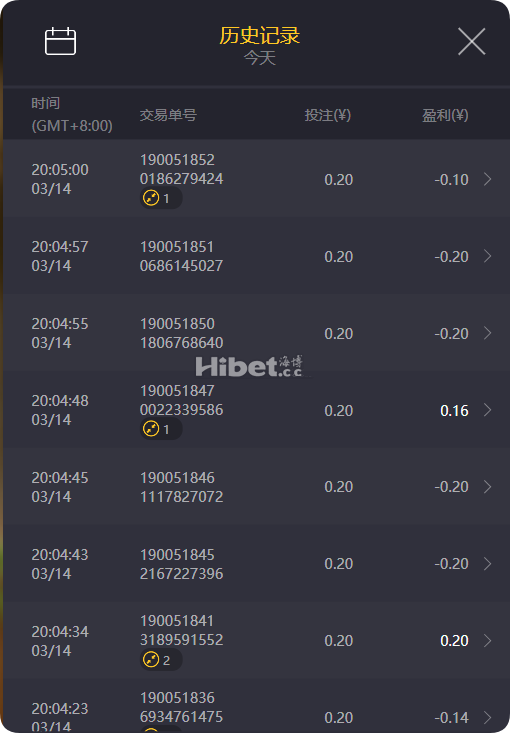
Task: Expand the 20:04:23 record chevron
Action: [x=488, y=717]
